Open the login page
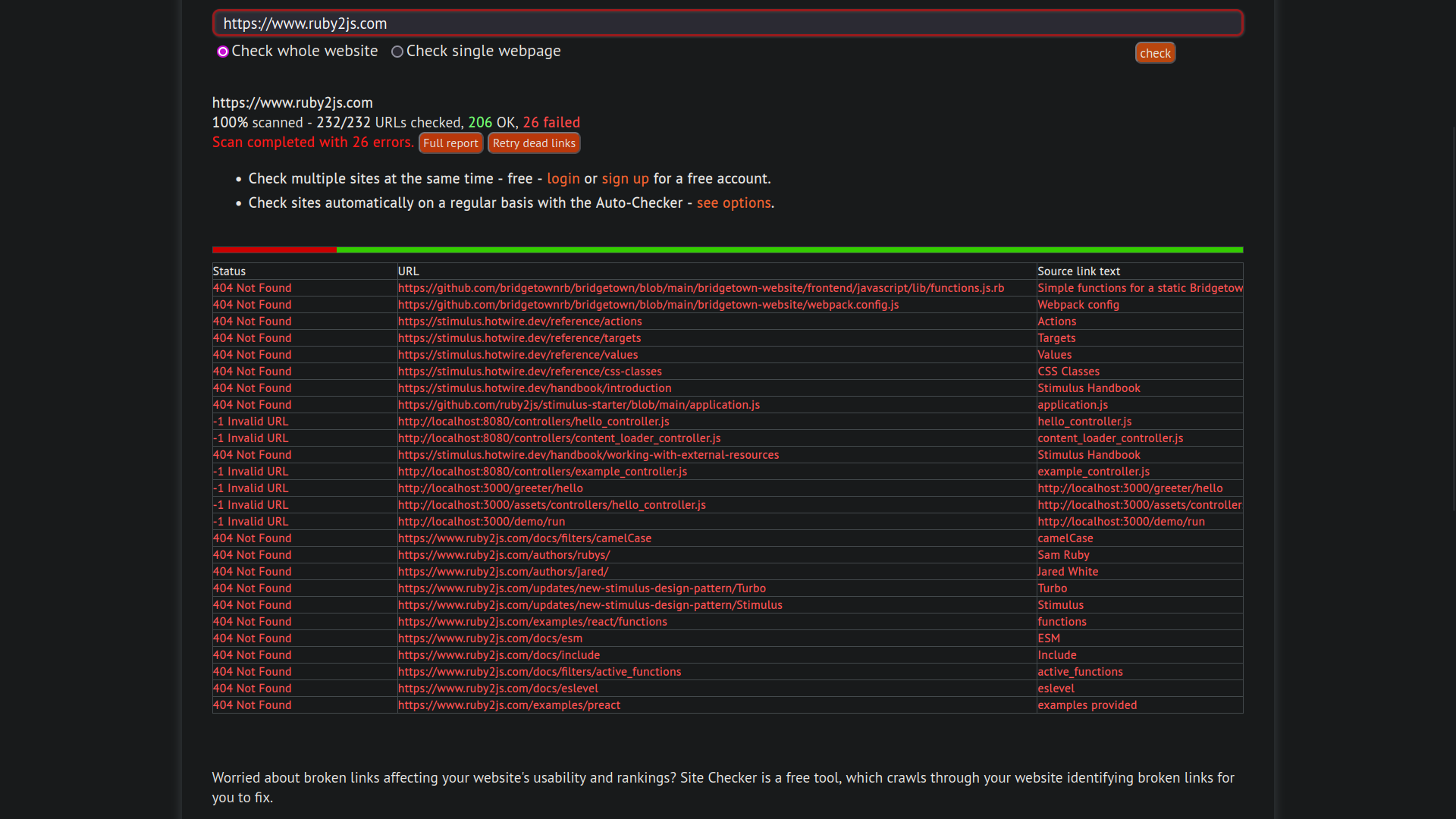This screenshot has height=819, width=1456. 563,178
